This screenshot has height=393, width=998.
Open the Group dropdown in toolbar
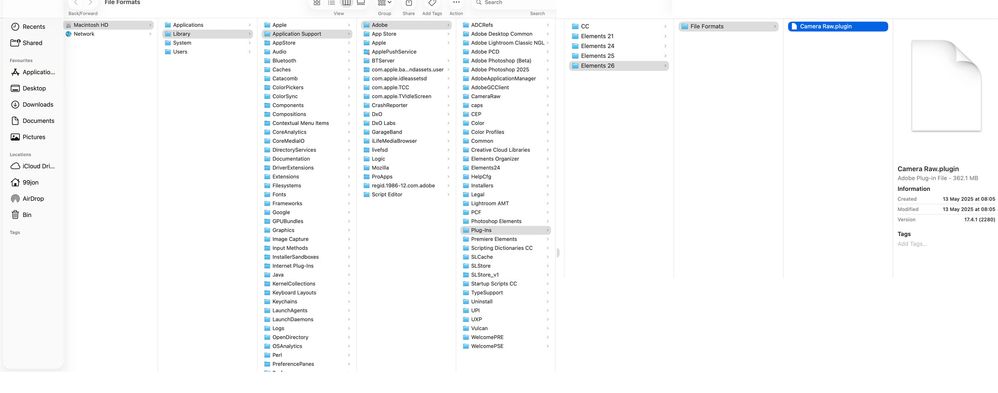384,3
